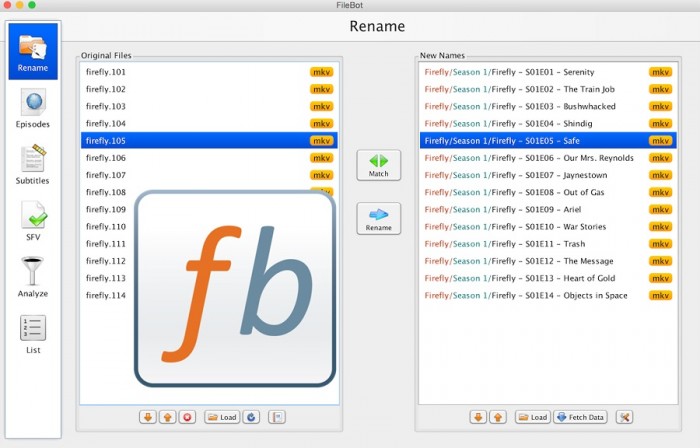Viewport: 700px width, 448px height.
Task: Select the S01E14 - Objects in Space entry
Action: [x=548, y=295]
